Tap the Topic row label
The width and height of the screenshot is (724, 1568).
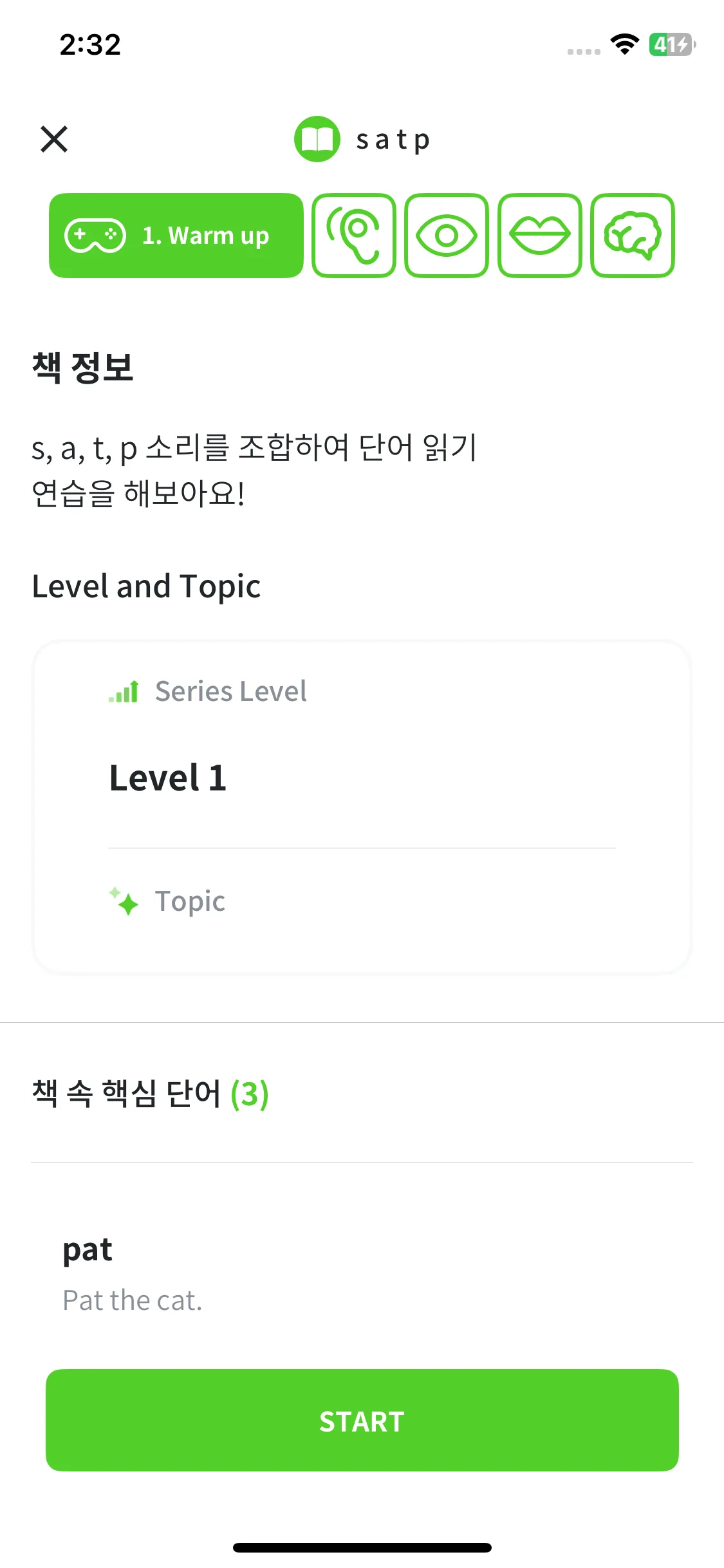click(x=190, y=901)
